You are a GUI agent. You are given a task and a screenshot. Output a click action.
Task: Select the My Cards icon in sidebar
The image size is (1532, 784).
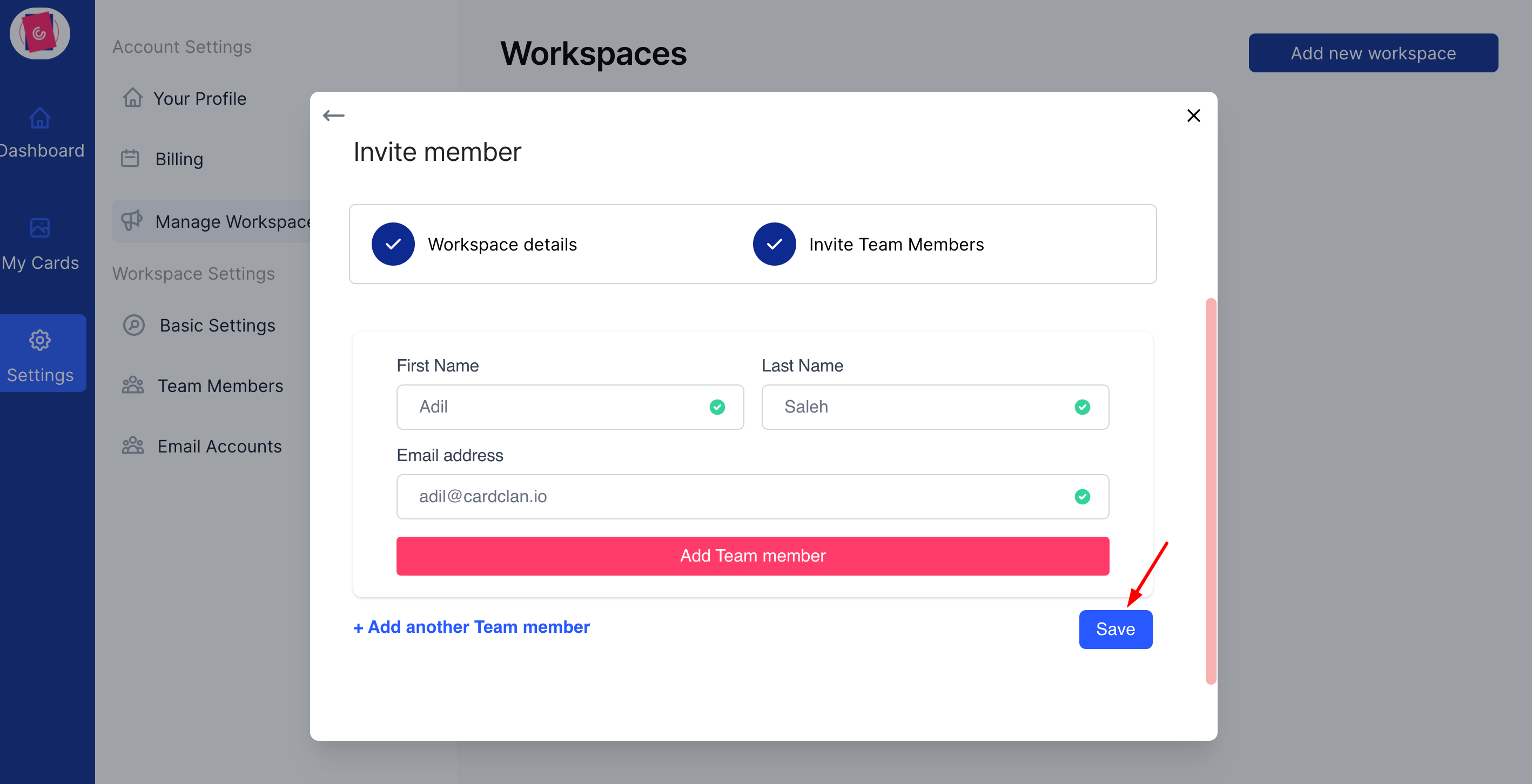[39, 228]
